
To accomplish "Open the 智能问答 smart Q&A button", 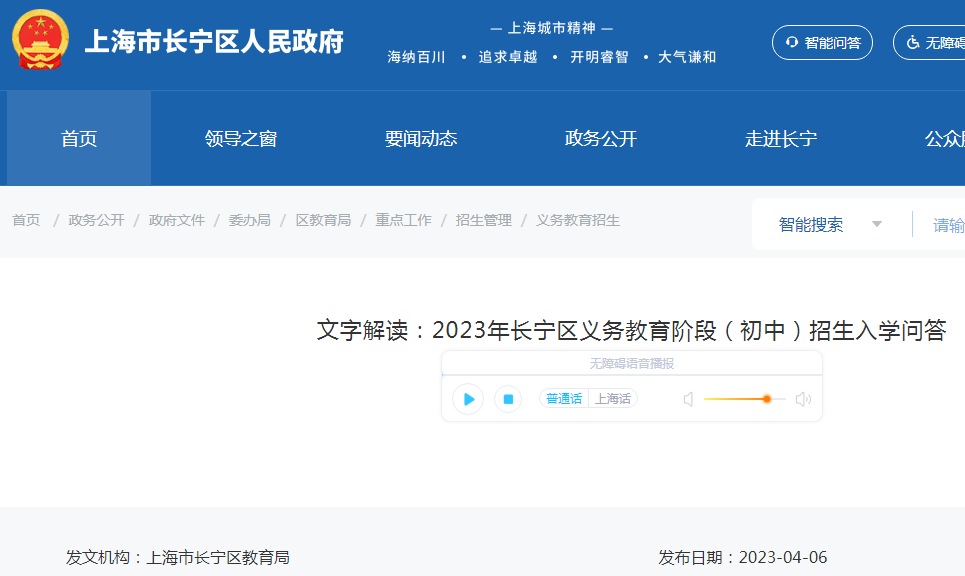I will coord(822,42).
